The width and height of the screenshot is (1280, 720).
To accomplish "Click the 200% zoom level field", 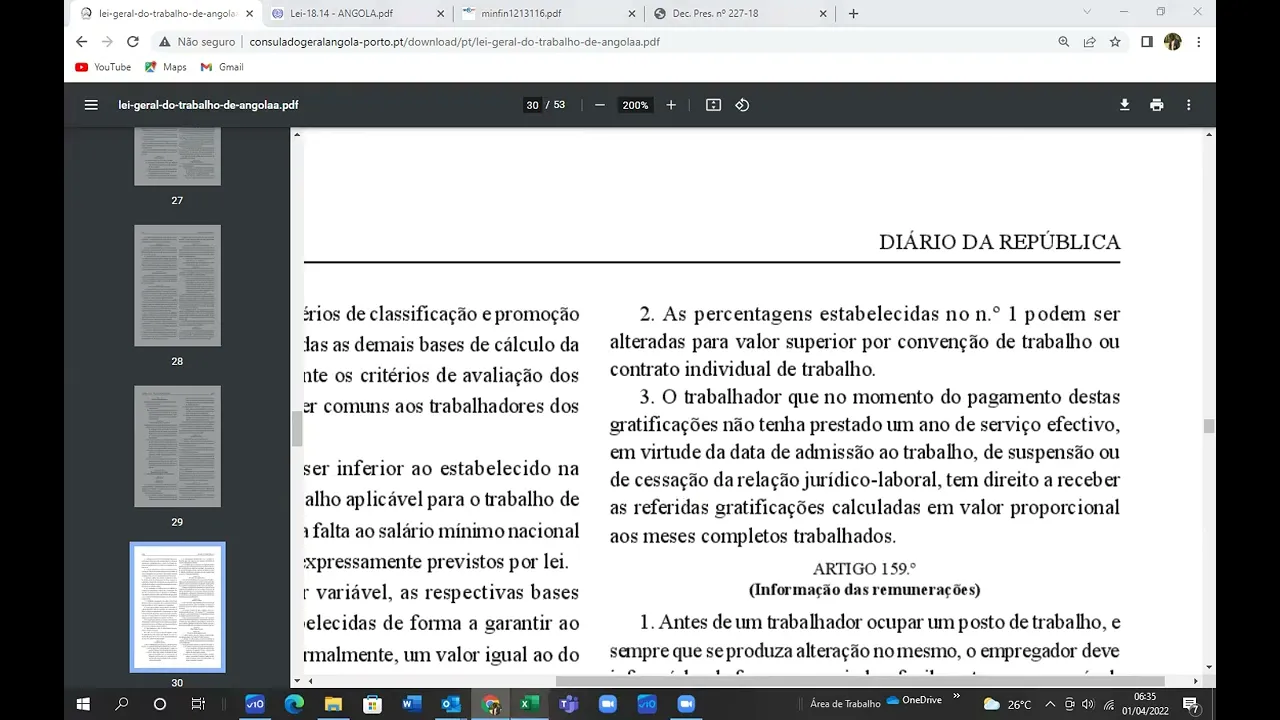I will coord(635,105).
